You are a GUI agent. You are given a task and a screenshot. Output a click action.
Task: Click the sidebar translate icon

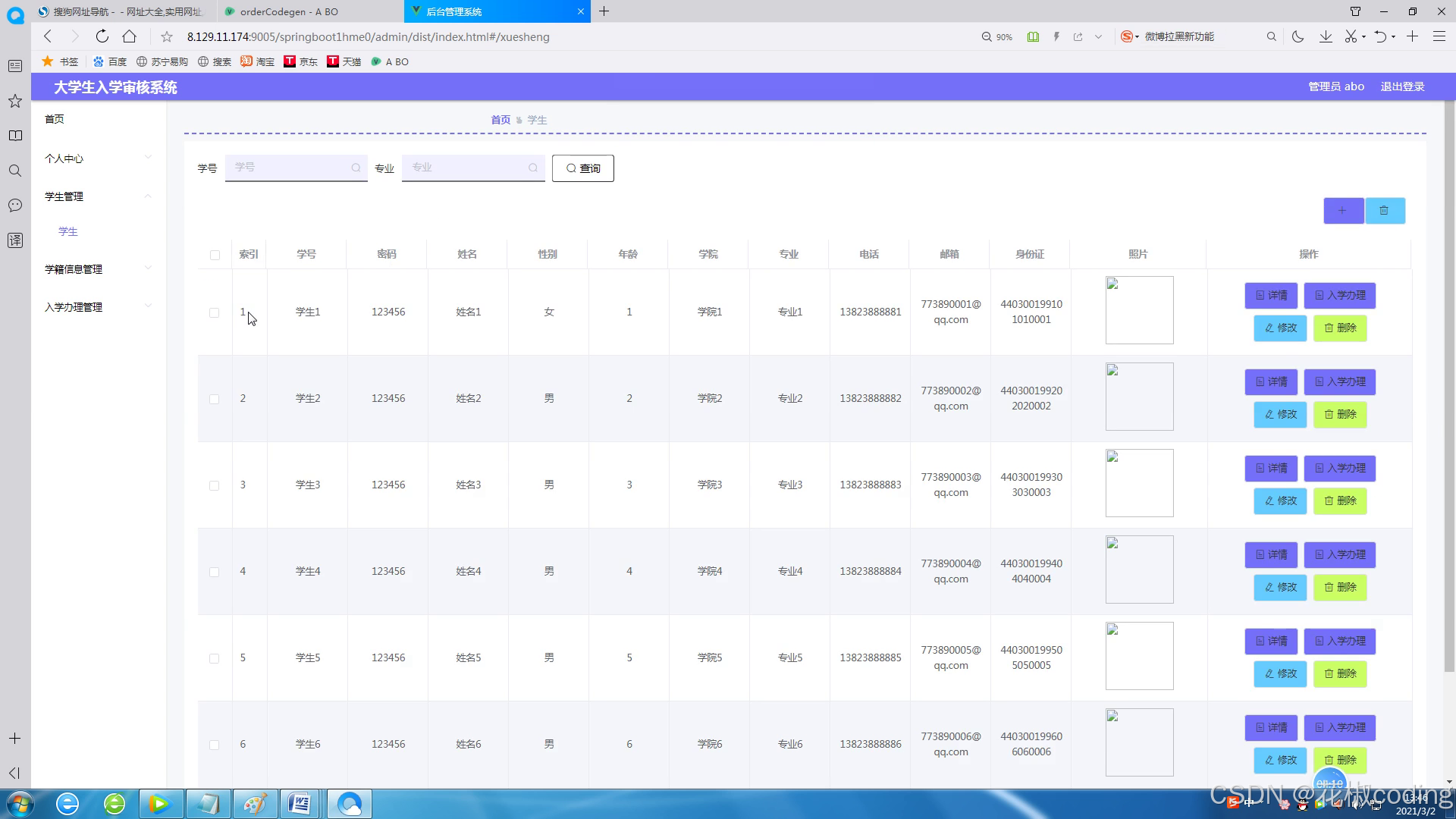[x=14, y=240]
